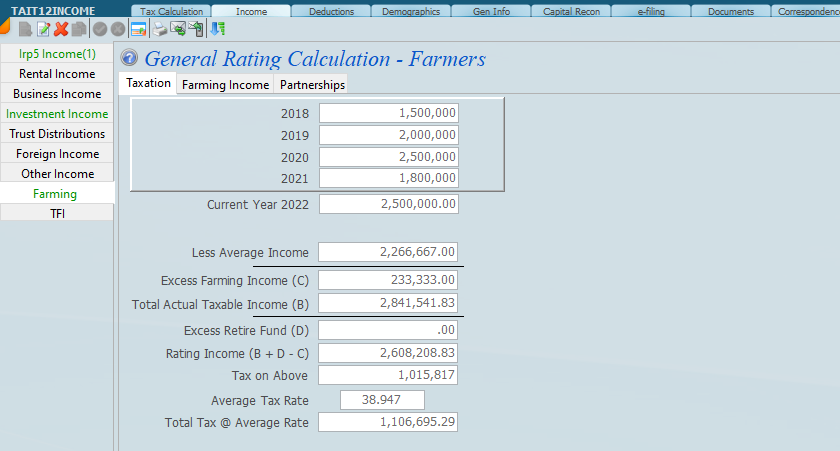The height and width of the screenshot is (451, 840).
Task: Open the Farming Income sub-tab
Action: point(225,85)
